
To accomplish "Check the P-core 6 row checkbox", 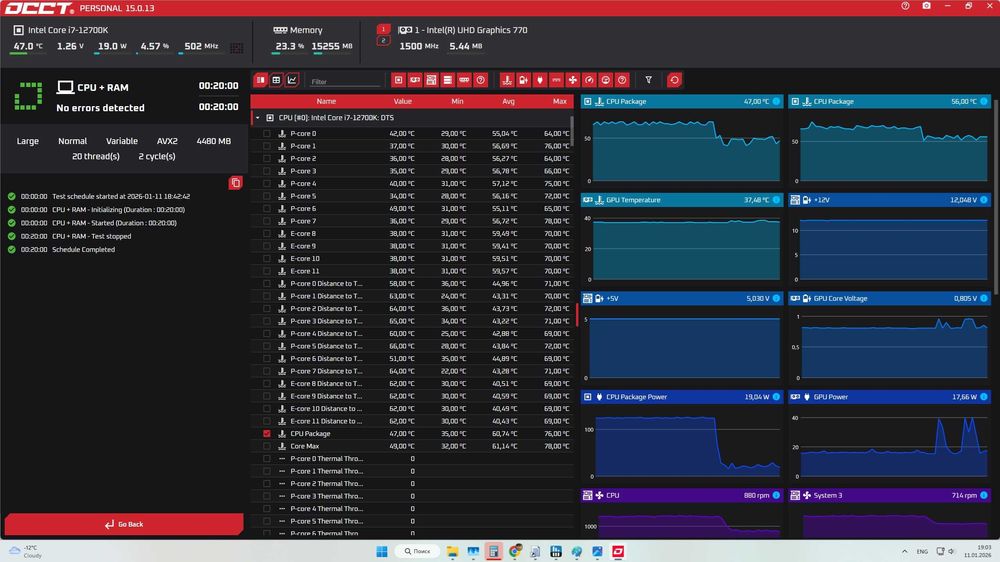I will (x=267, y=209).
